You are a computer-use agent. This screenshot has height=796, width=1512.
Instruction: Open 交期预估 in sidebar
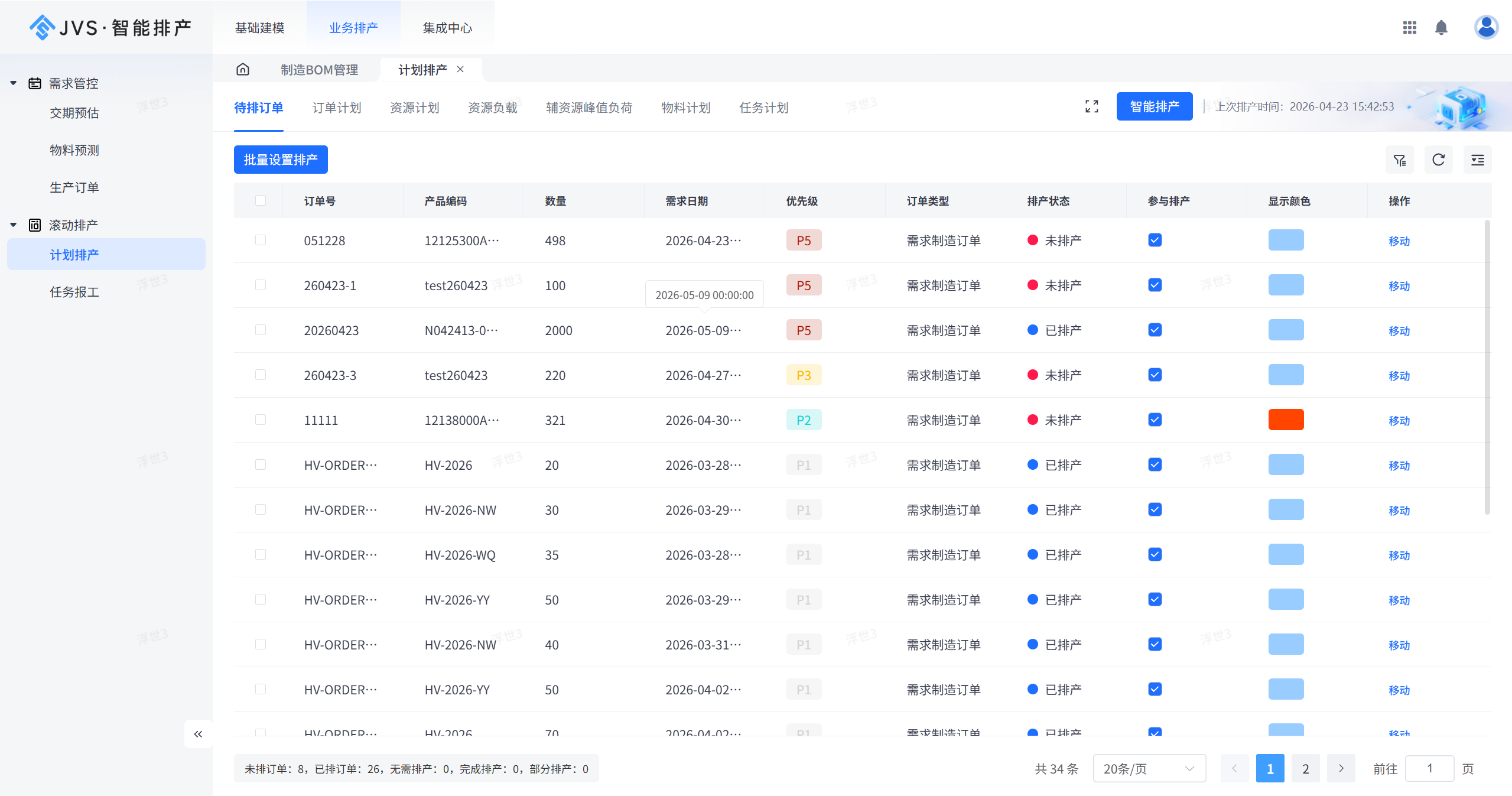click(x=74, y=113)
